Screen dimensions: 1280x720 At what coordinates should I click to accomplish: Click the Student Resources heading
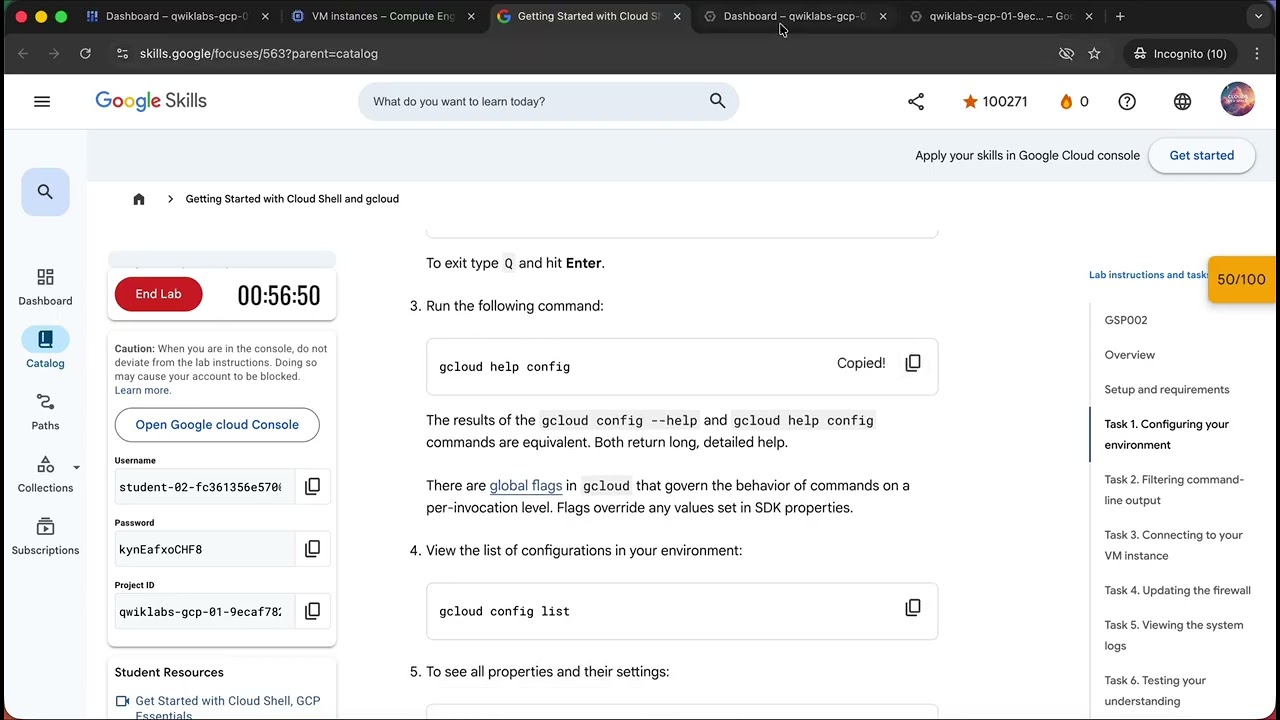(169, 672)
